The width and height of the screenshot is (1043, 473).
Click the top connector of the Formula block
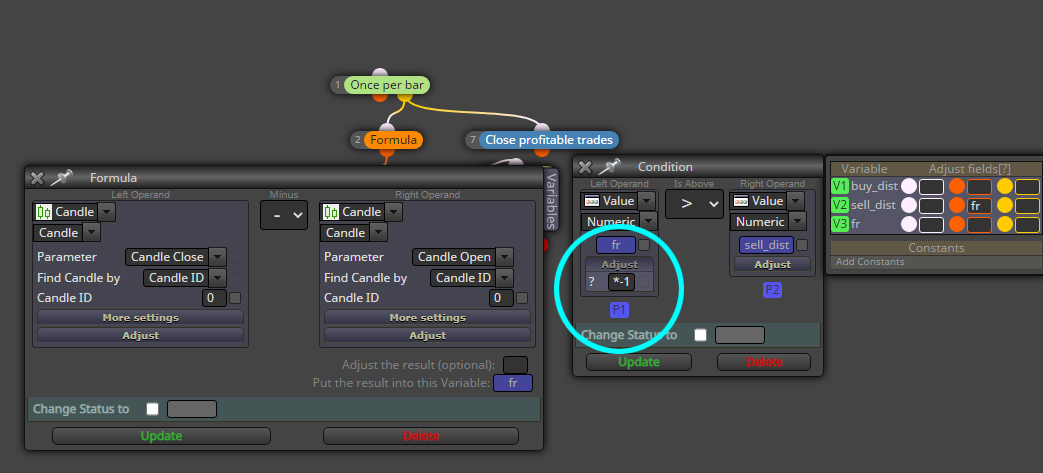[x=387, y=128]
